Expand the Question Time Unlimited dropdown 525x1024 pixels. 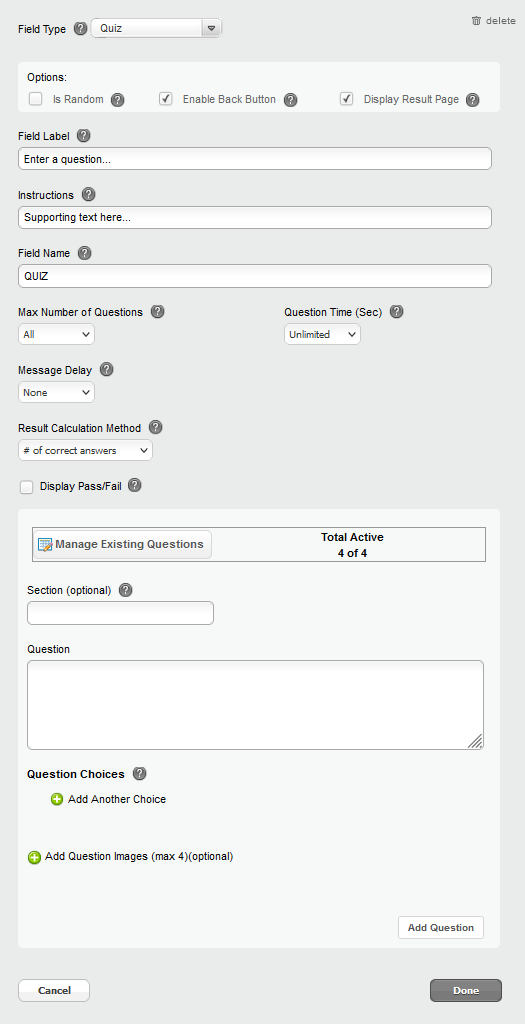click(x=322, y=334)
